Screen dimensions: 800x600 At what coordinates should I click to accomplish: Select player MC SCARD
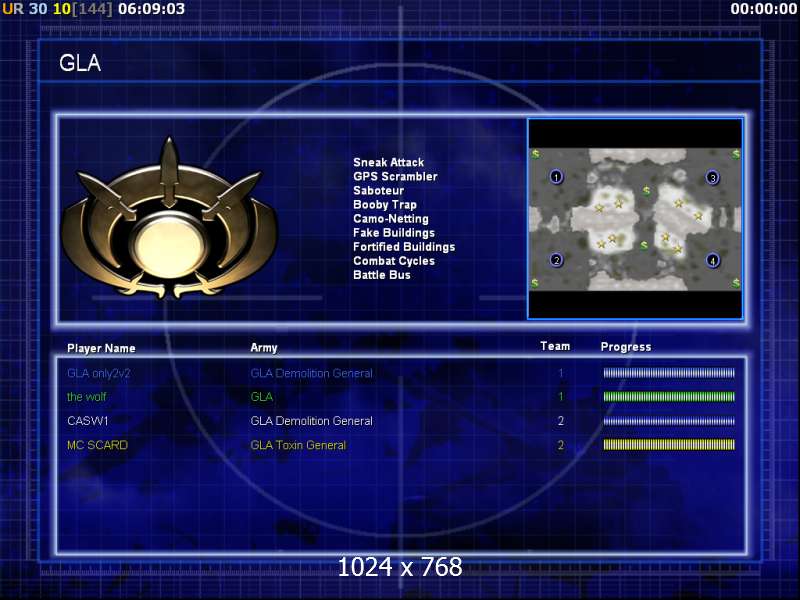[x=97, y=445]
